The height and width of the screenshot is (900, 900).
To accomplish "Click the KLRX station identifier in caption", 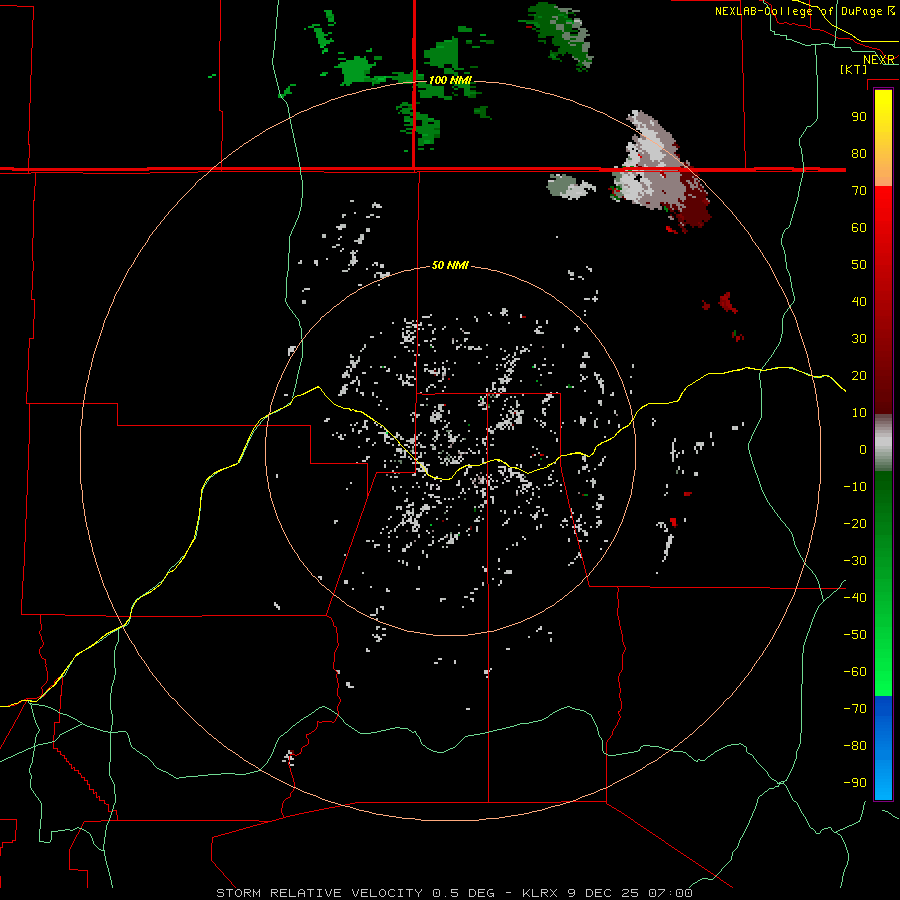I will click(541, 893).
